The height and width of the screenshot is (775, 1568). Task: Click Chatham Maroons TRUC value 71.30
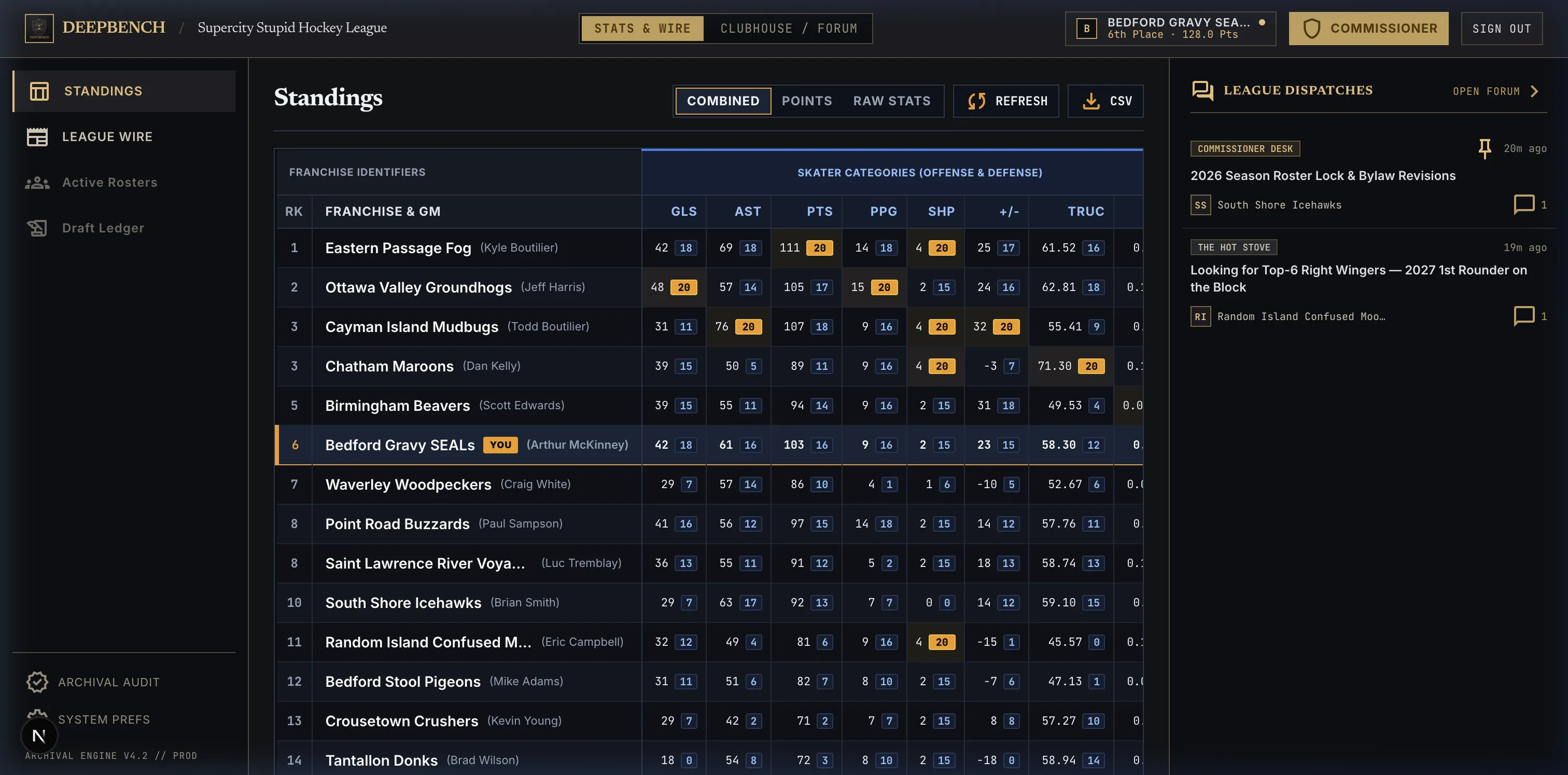pos(1054,366)
